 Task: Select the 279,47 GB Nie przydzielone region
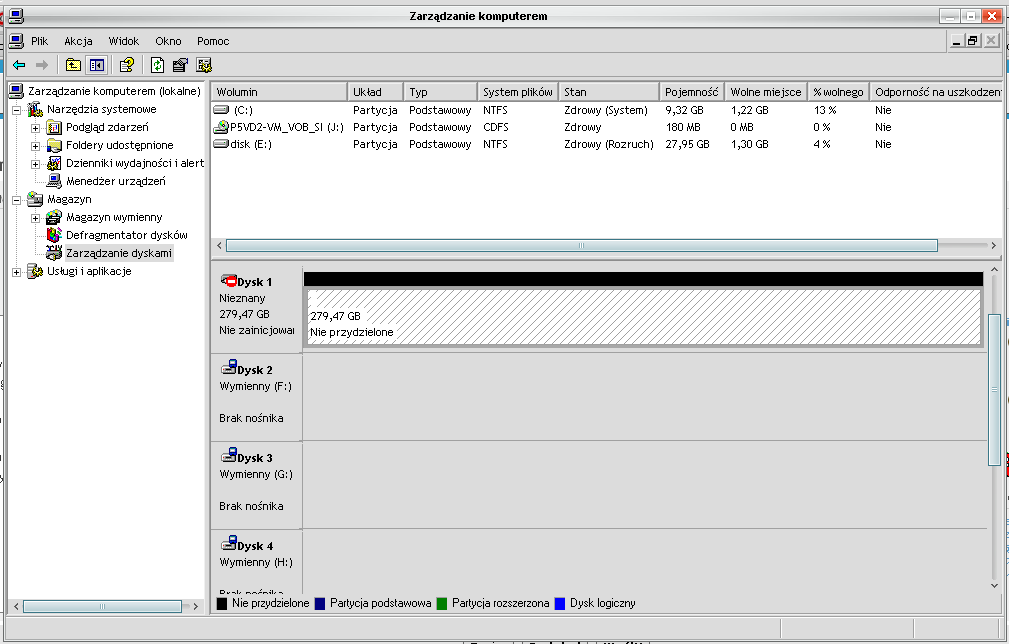click(x=643, y=317)
